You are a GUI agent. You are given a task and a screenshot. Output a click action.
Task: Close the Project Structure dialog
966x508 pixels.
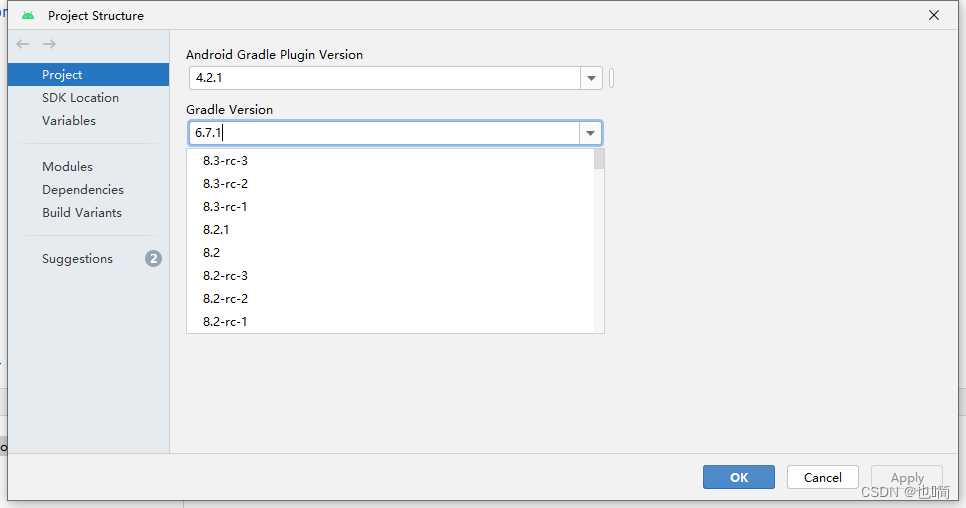(934, 15)
